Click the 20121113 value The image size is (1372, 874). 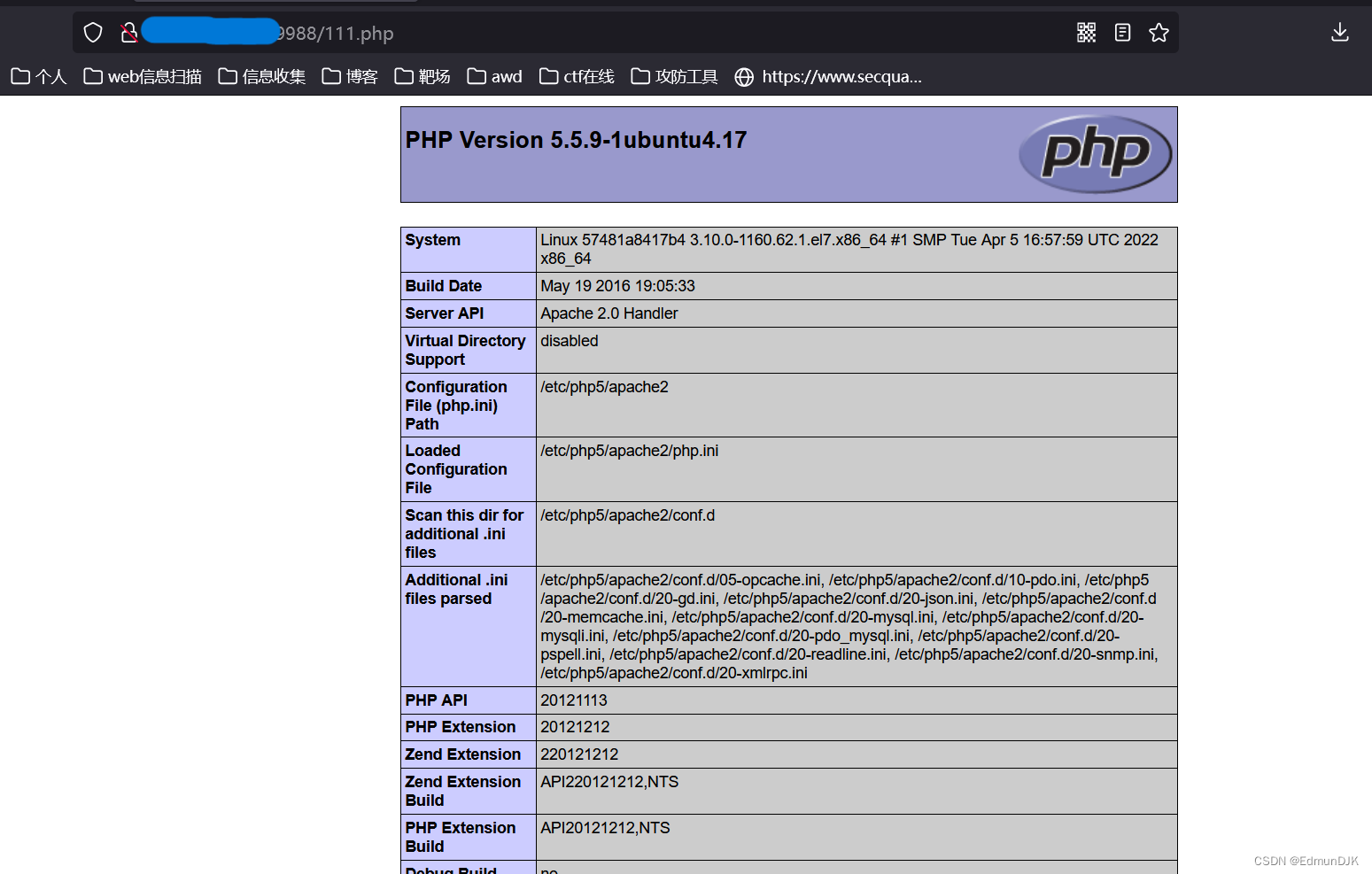pyautogui.click(x=574, y=700)
